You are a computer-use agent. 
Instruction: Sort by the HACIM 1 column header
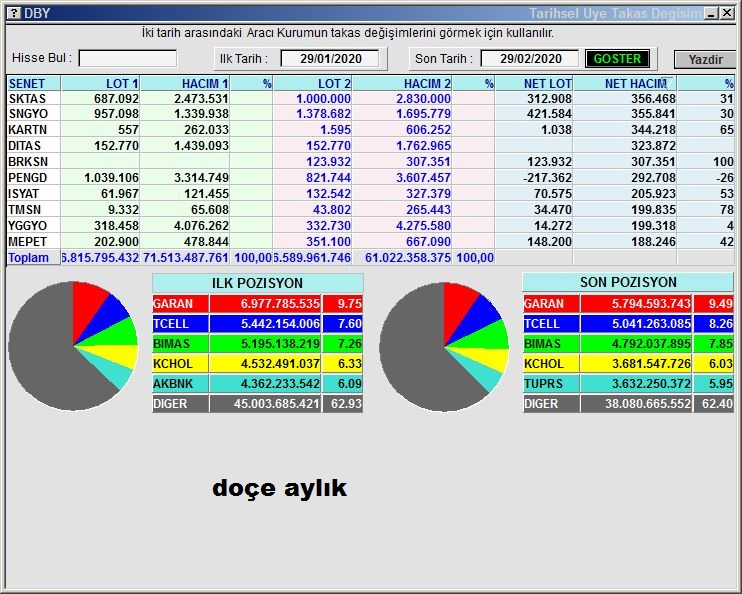coord(185,83)
